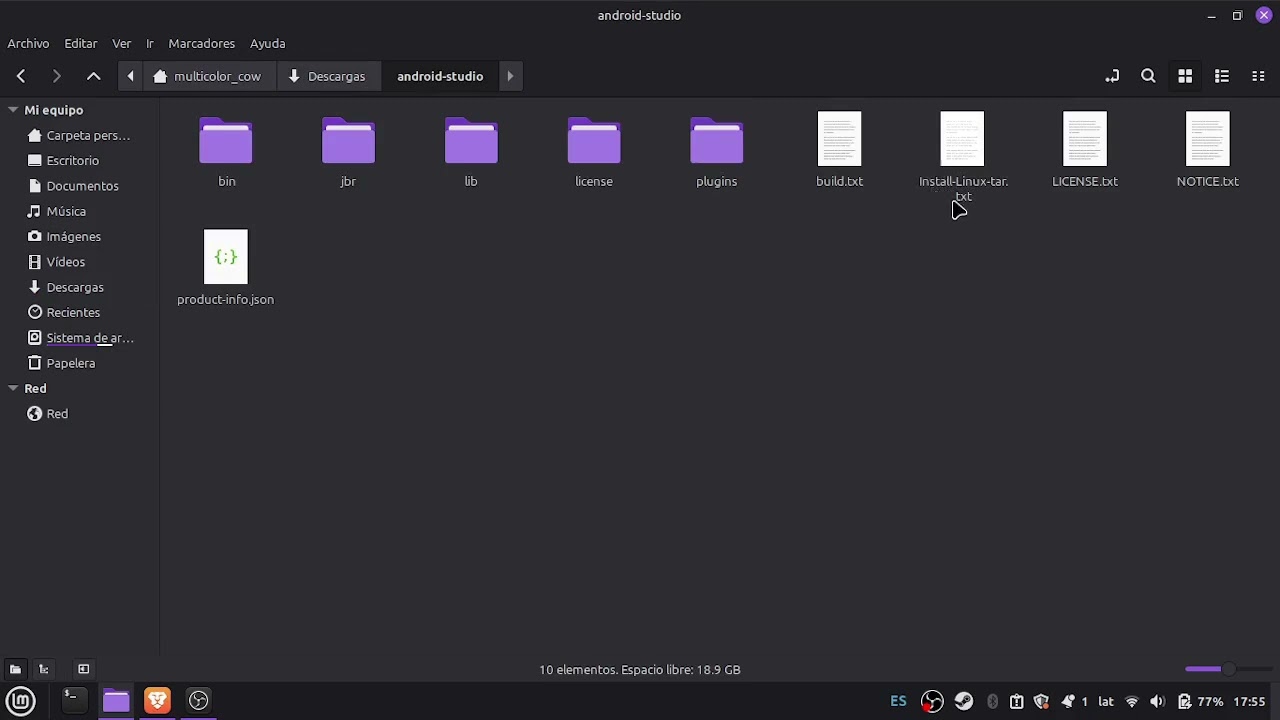Click the android-studio path bar button
The width and height of the screenshot is (1280, 720).
tap(440, 76)
